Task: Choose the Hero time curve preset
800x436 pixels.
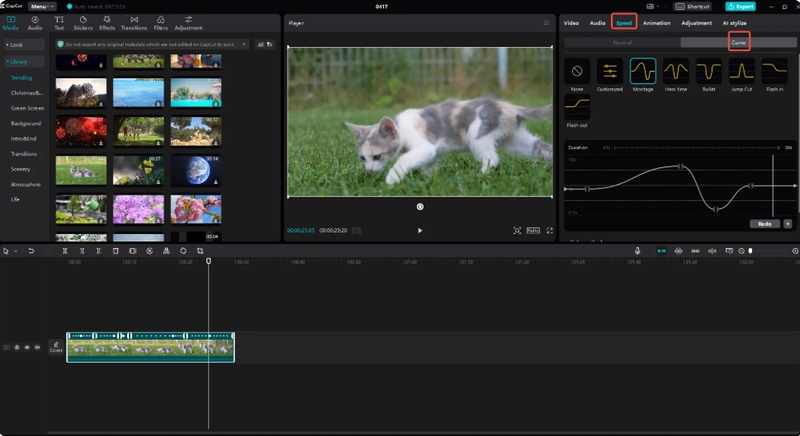Action: click(x=676, y=71)
